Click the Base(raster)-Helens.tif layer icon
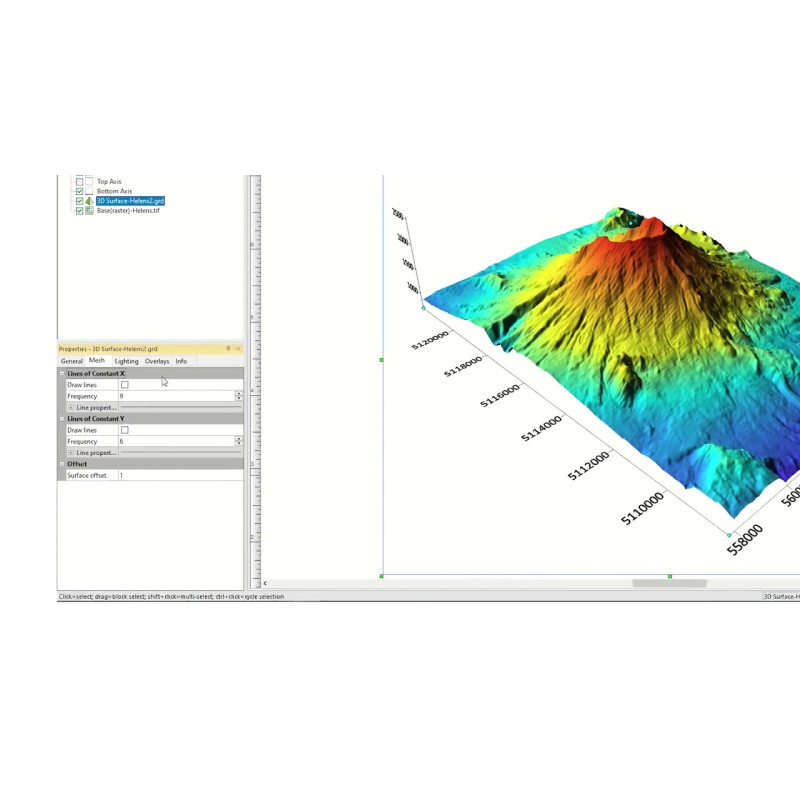800x800 pixels. coord(89,211)
